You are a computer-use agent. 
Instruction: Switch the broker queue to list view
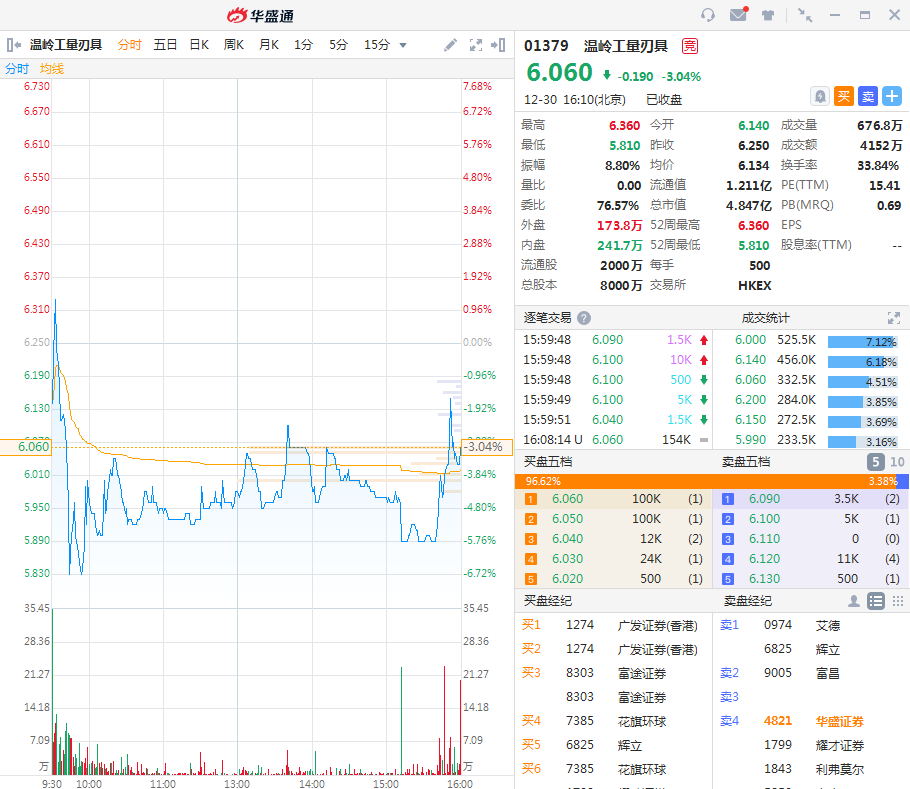(x=876, y=601)
